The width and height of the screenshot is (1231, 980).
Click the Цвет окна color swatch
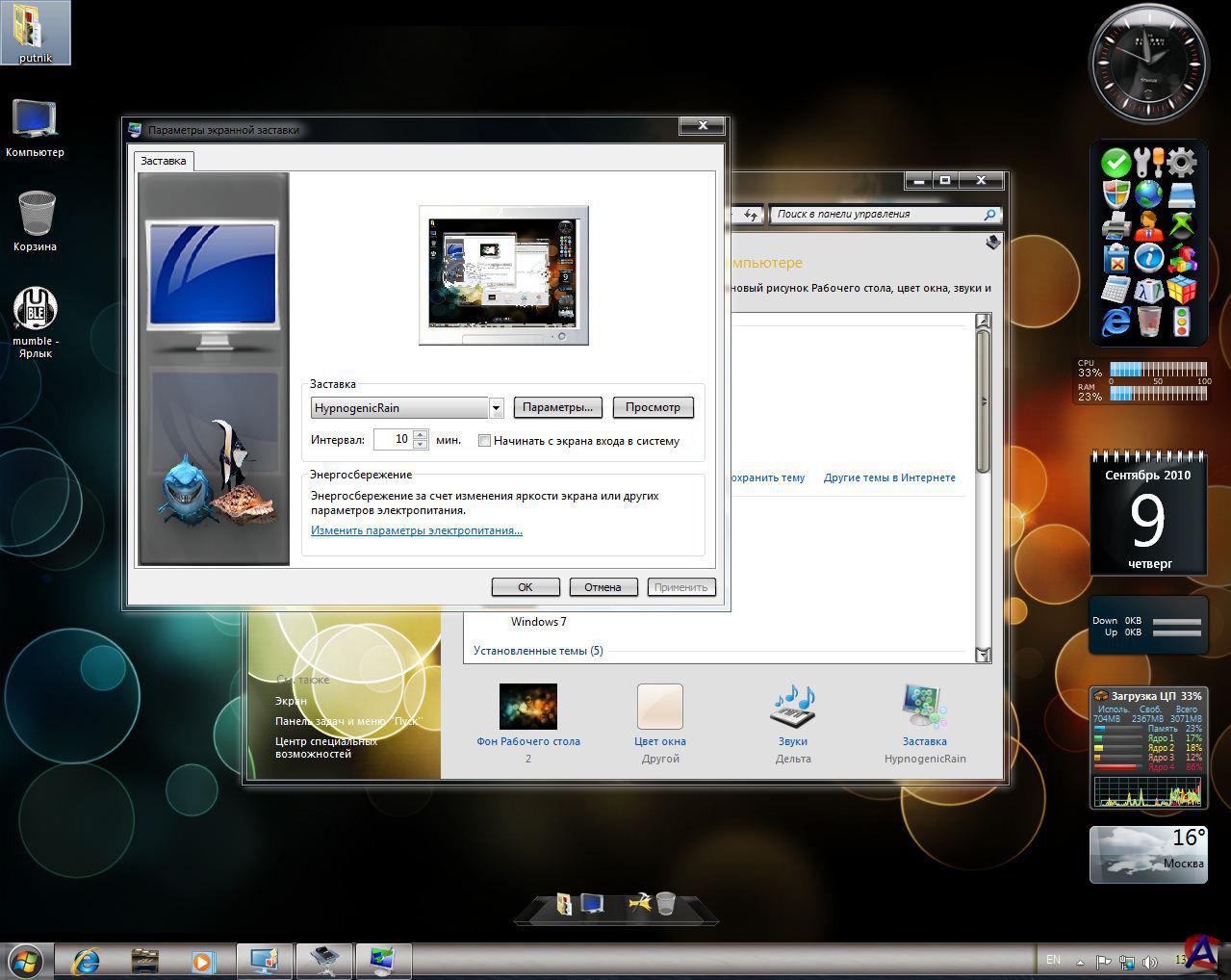click(x=659, y=708)
